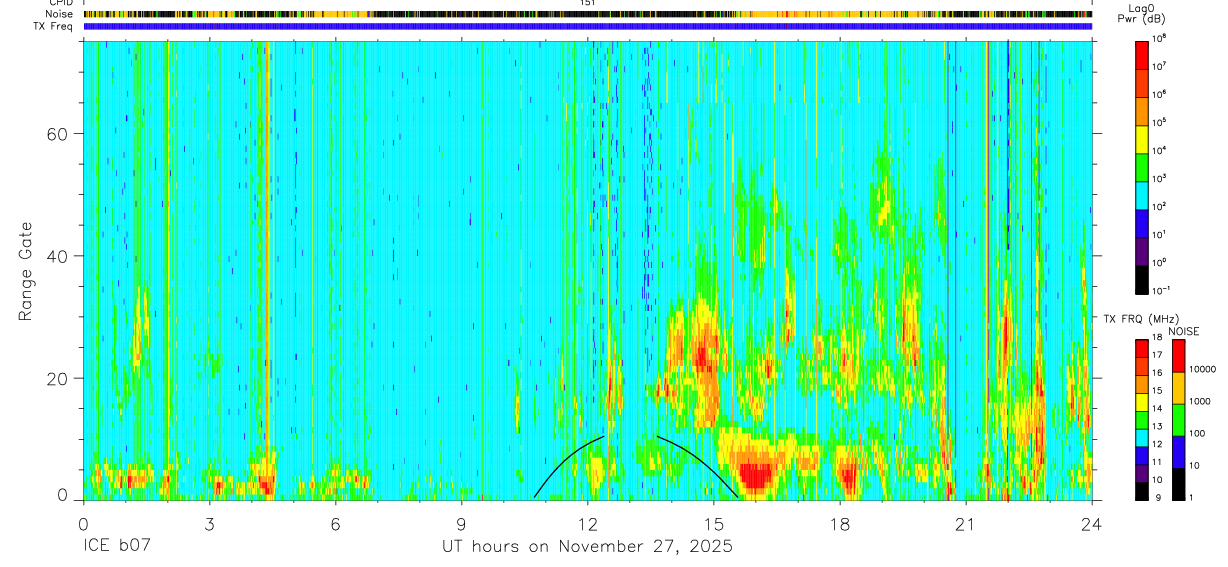
Task: Click the '3' UT hour tick label
Action: pyautogui.click(x=209, y=522)
